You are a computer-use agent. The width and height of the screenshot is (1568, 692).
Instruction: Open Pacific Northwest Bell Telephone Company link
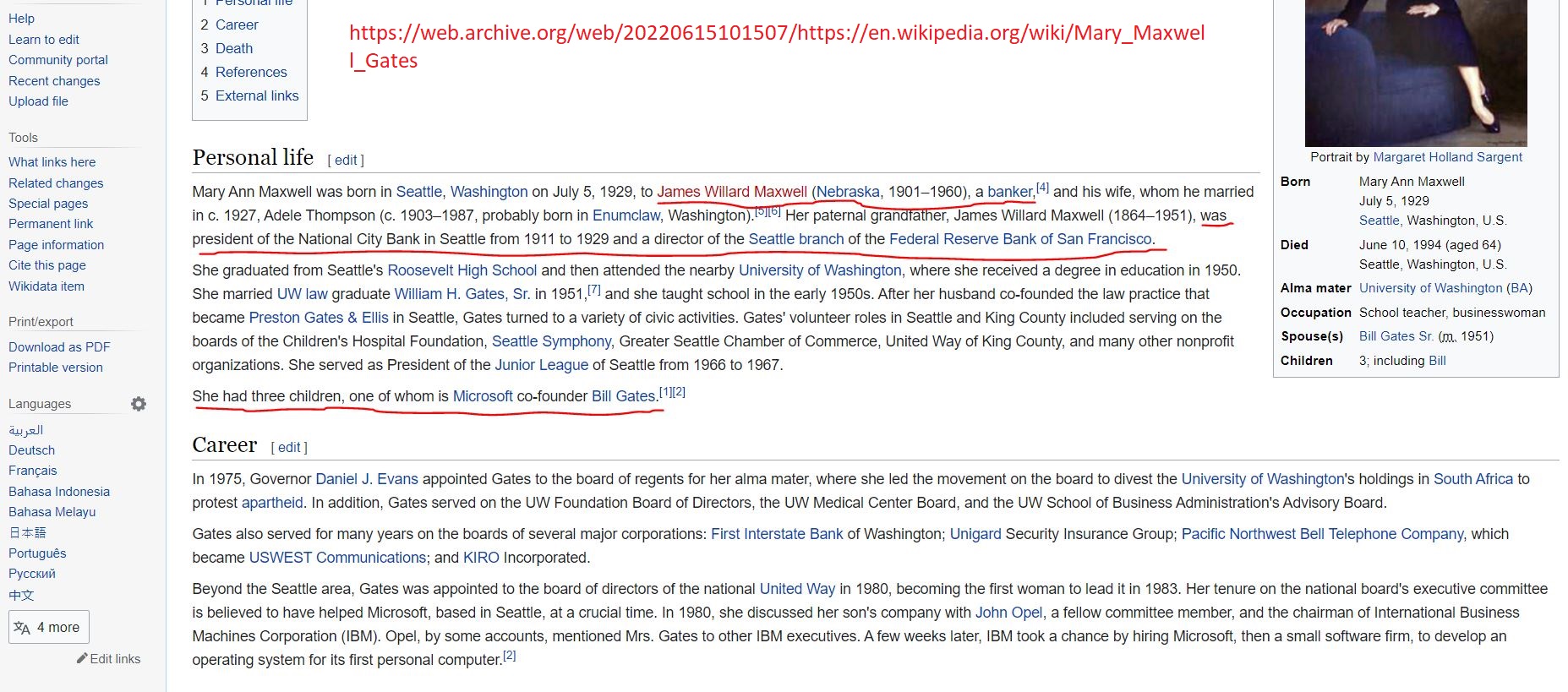[1323, 534]
